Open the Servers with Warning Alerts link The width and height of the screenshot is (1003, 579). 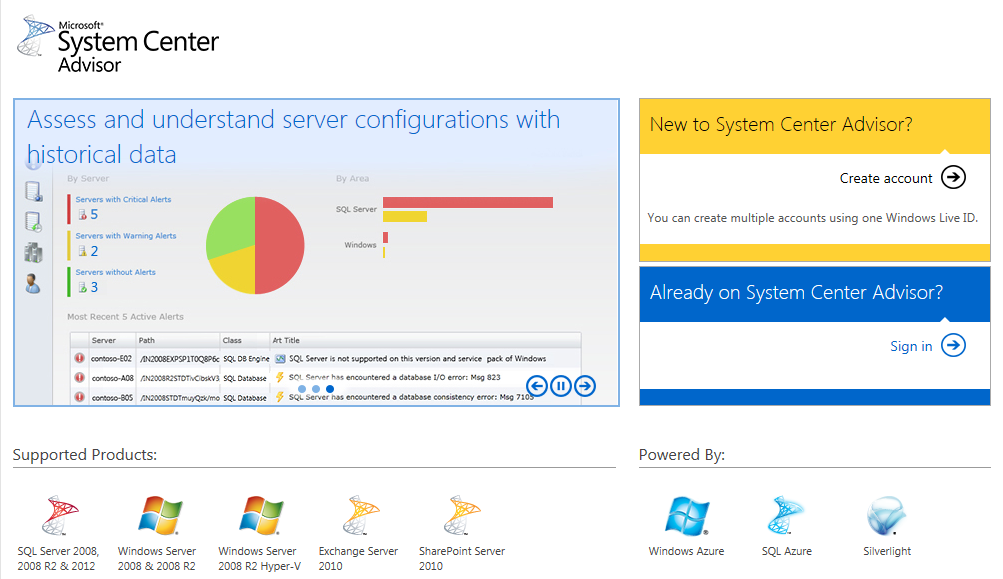125,236
